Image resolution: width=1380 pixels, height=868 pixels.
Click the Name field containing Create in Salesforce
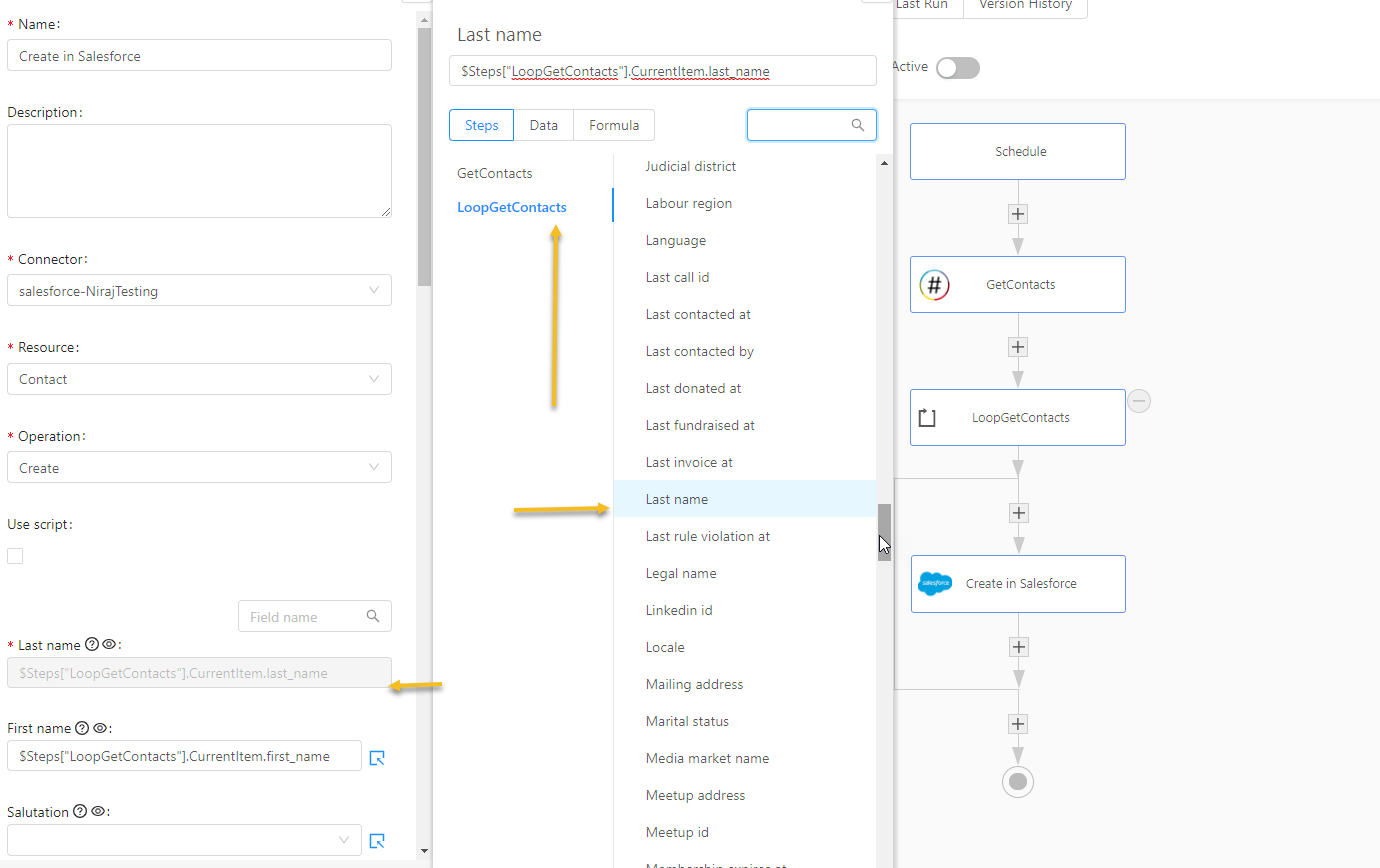(199, 55)
